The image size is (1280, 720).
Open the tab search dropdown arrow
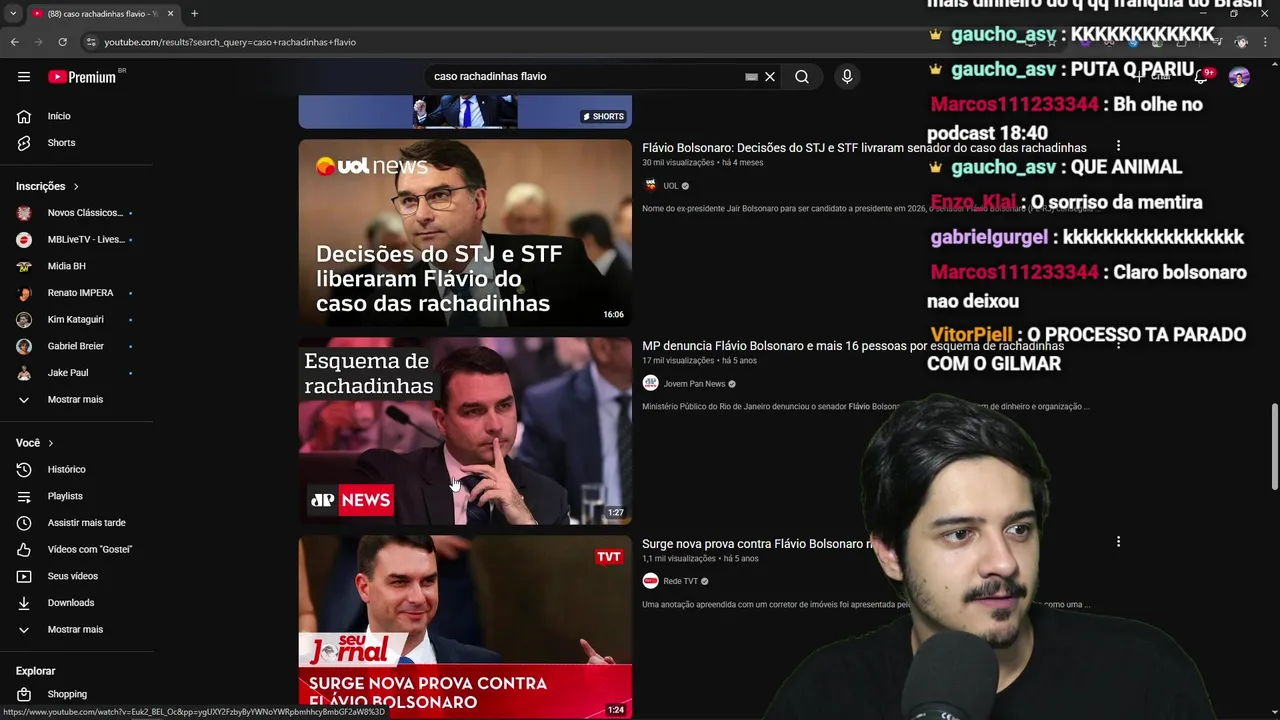pyautogui.click(x=13, y=14)
